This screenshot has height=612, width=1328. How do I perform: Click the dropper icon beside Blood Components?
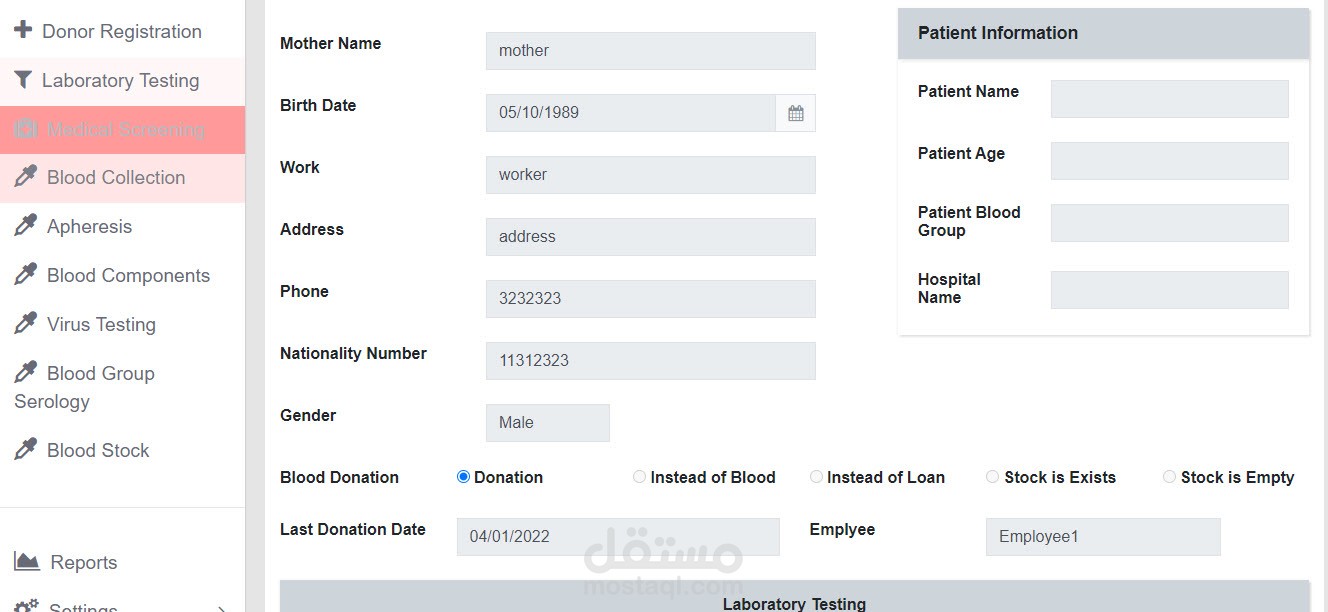pyautogui.click(x=25, y=275)
